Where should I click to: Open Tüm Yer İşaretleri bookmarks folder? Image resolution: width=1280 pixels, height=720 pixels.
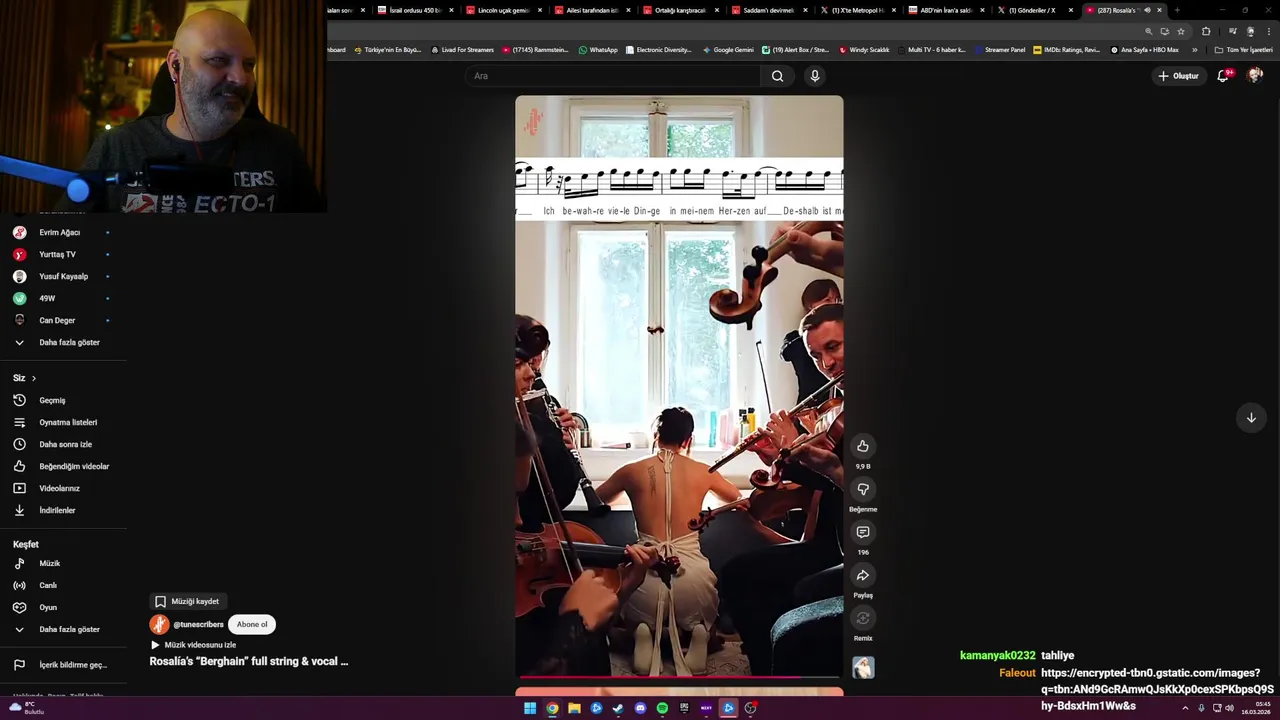[x=1243, y=50]
